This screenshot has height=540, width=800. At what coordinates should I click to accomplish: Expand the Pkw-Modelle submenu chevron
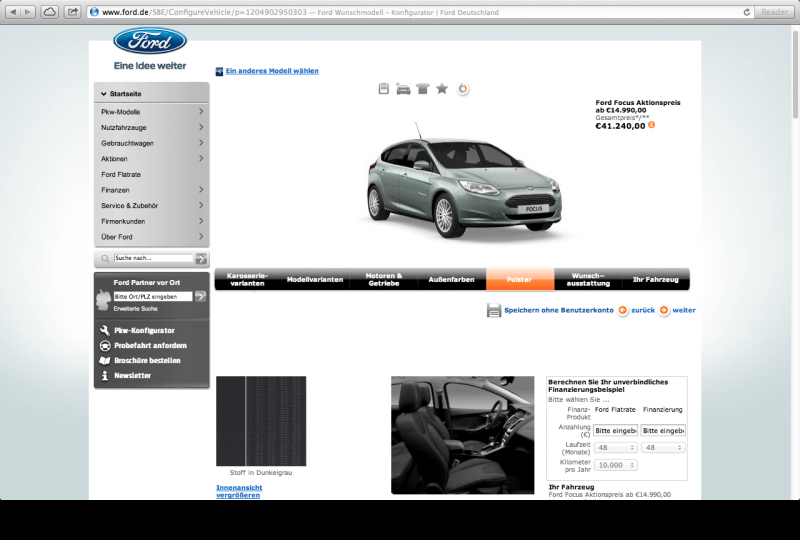pos(201,111)
